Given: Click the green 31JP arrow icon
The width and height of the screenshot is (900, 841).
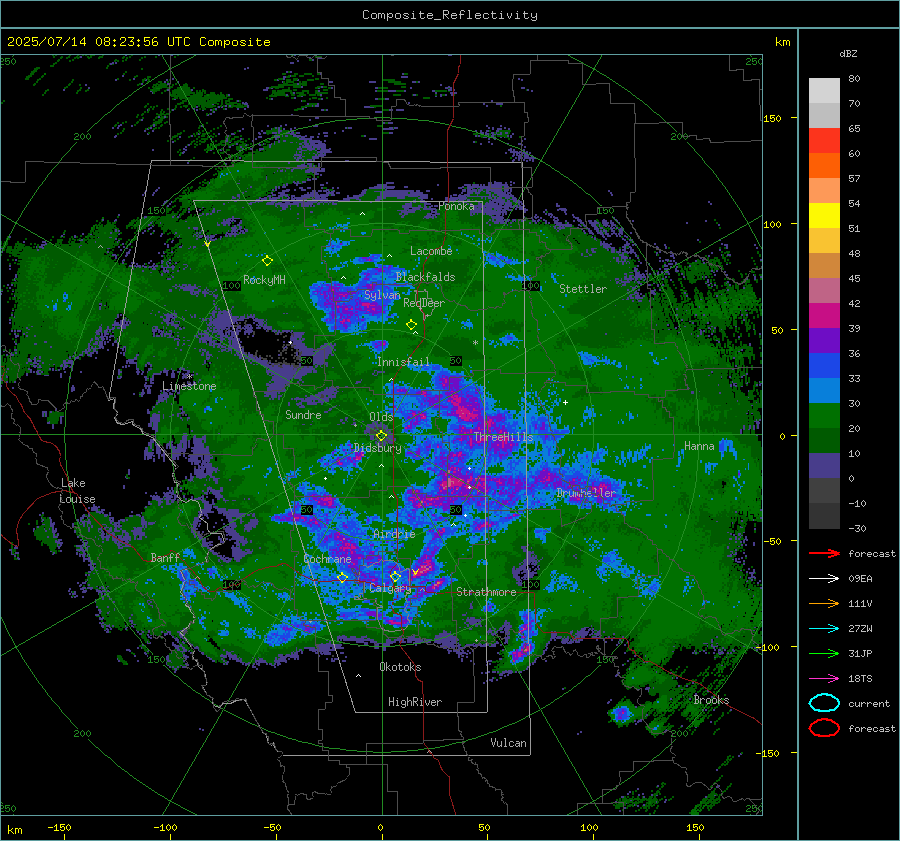Looking at the screenshot, I should coord(824,653).
